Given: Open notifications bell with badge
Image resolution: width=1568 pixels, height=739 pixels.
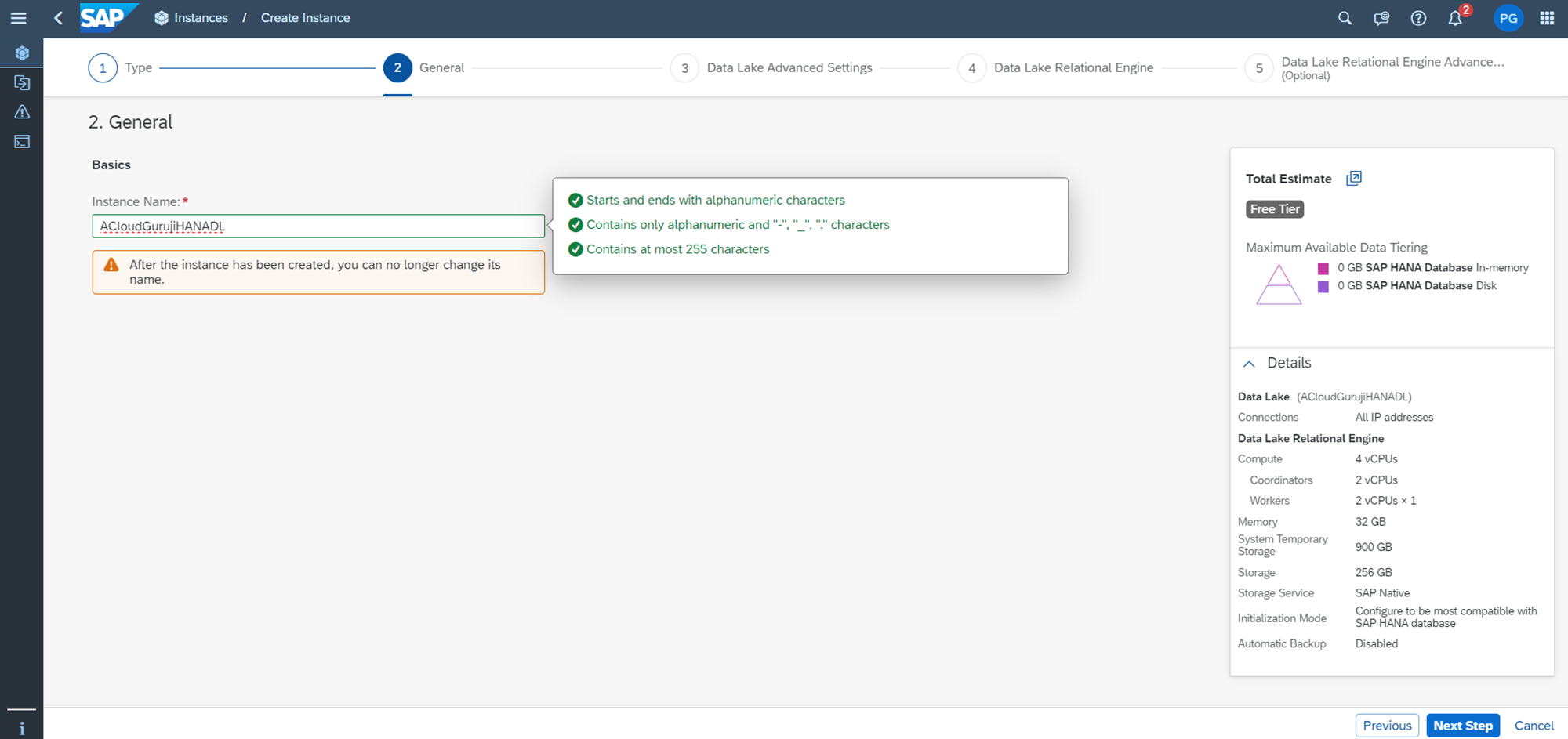Looking at the screenshot, I should click(x=1455, y=18).
